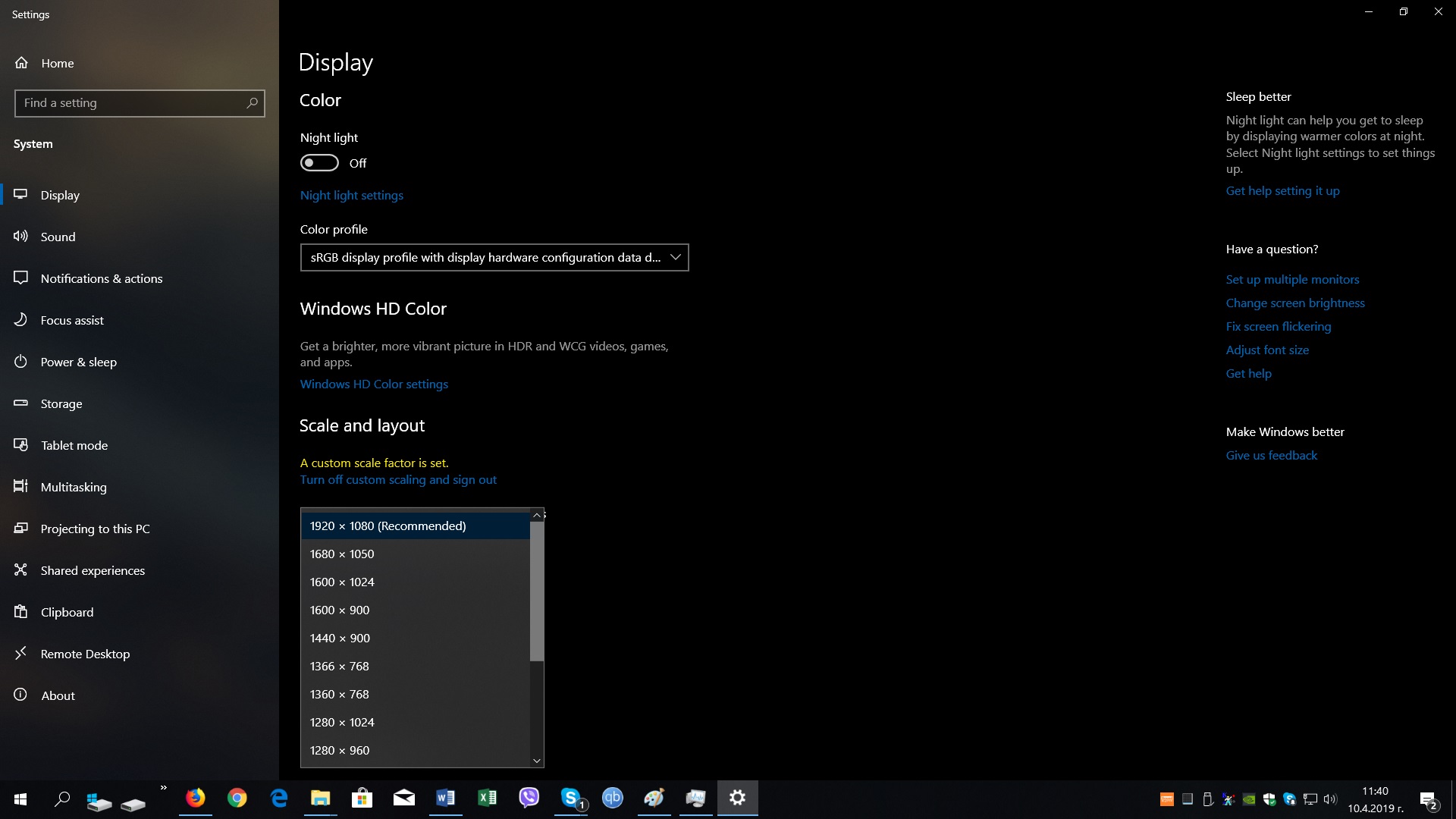Select 1680 × 1050 resolution option
Image resolution: width=1456 pixels, height=819 pixels.
[x=342, y=554]
